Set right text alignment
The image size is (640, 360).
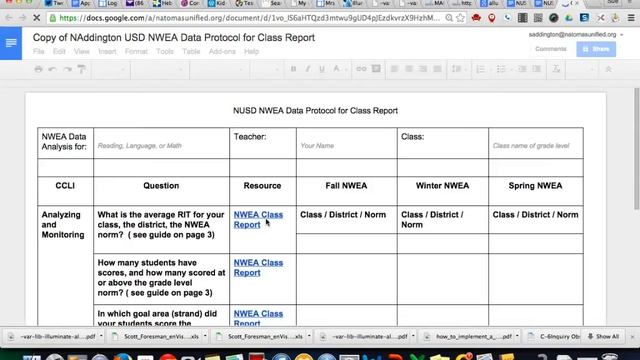[x=423, y=69]
